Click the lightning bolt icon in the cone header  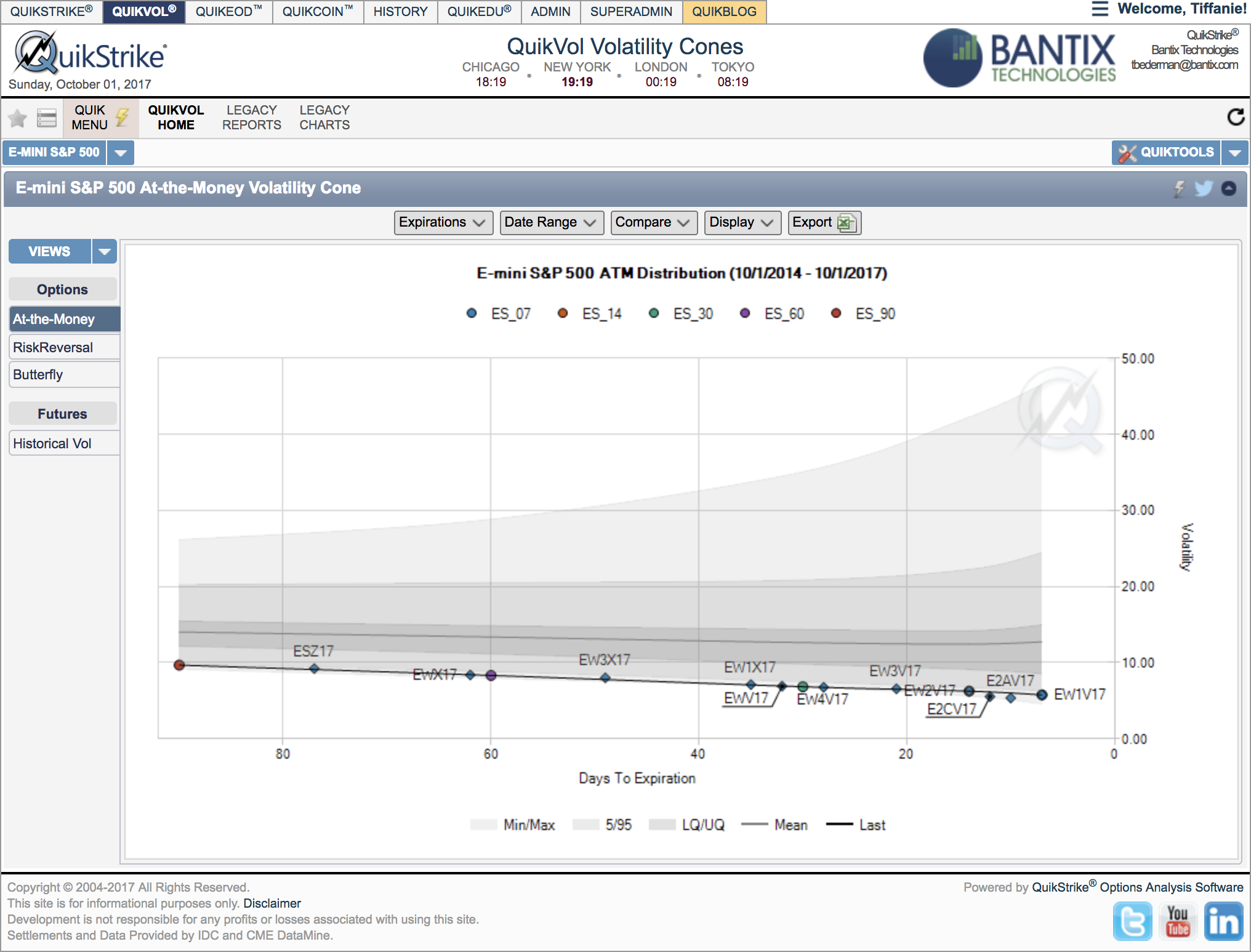1179,188
